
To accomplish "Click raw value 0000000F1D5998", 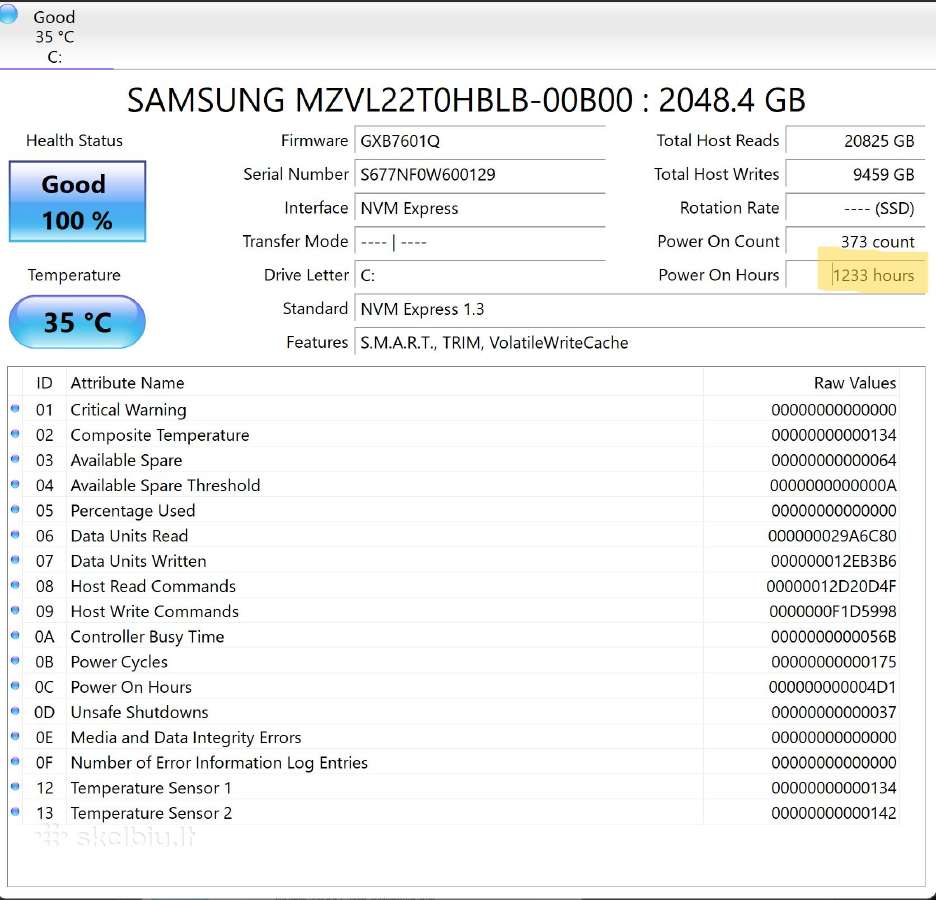I will [833, 611].
